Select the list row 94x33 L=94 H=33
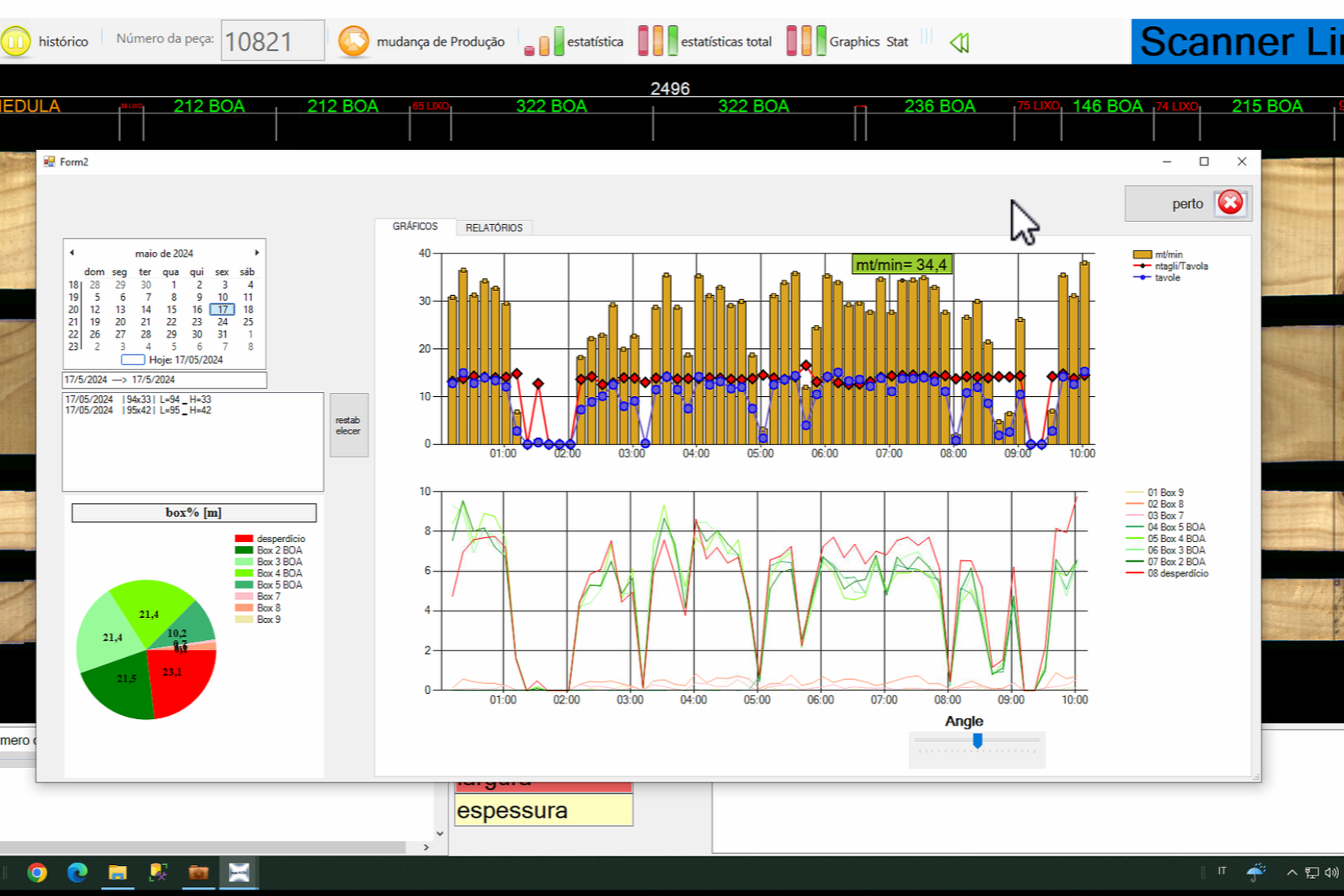The height and width of the screenshot is (896, 1344). tap(139, 399)
